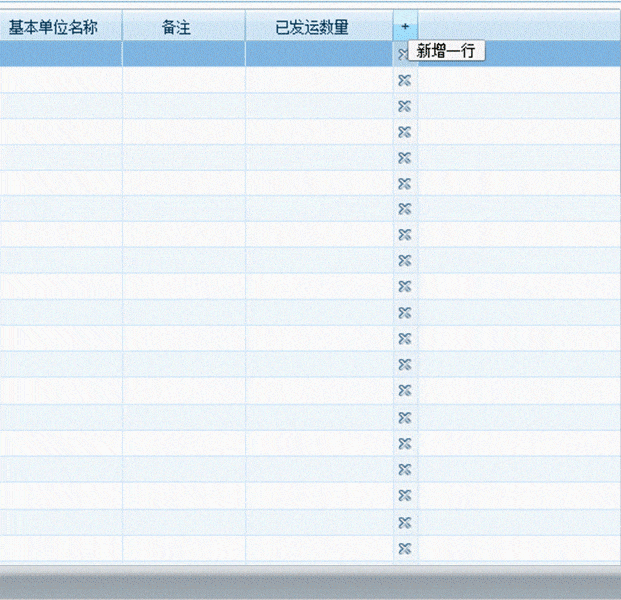The image size is (621, 600).
Task: Click the 已发运数量 column header
Action: click(x=319, y=27)
